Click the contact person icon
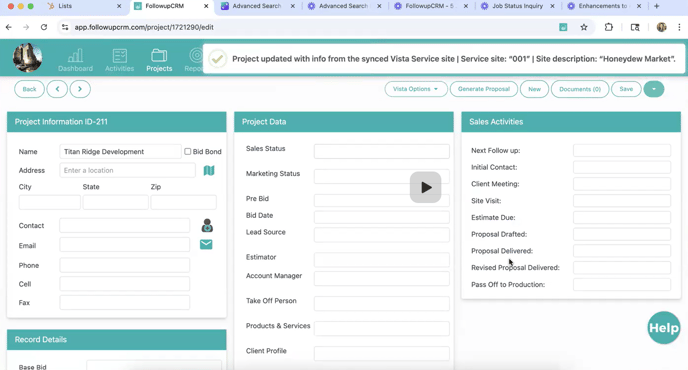The image size is (688, 370). 207,226
